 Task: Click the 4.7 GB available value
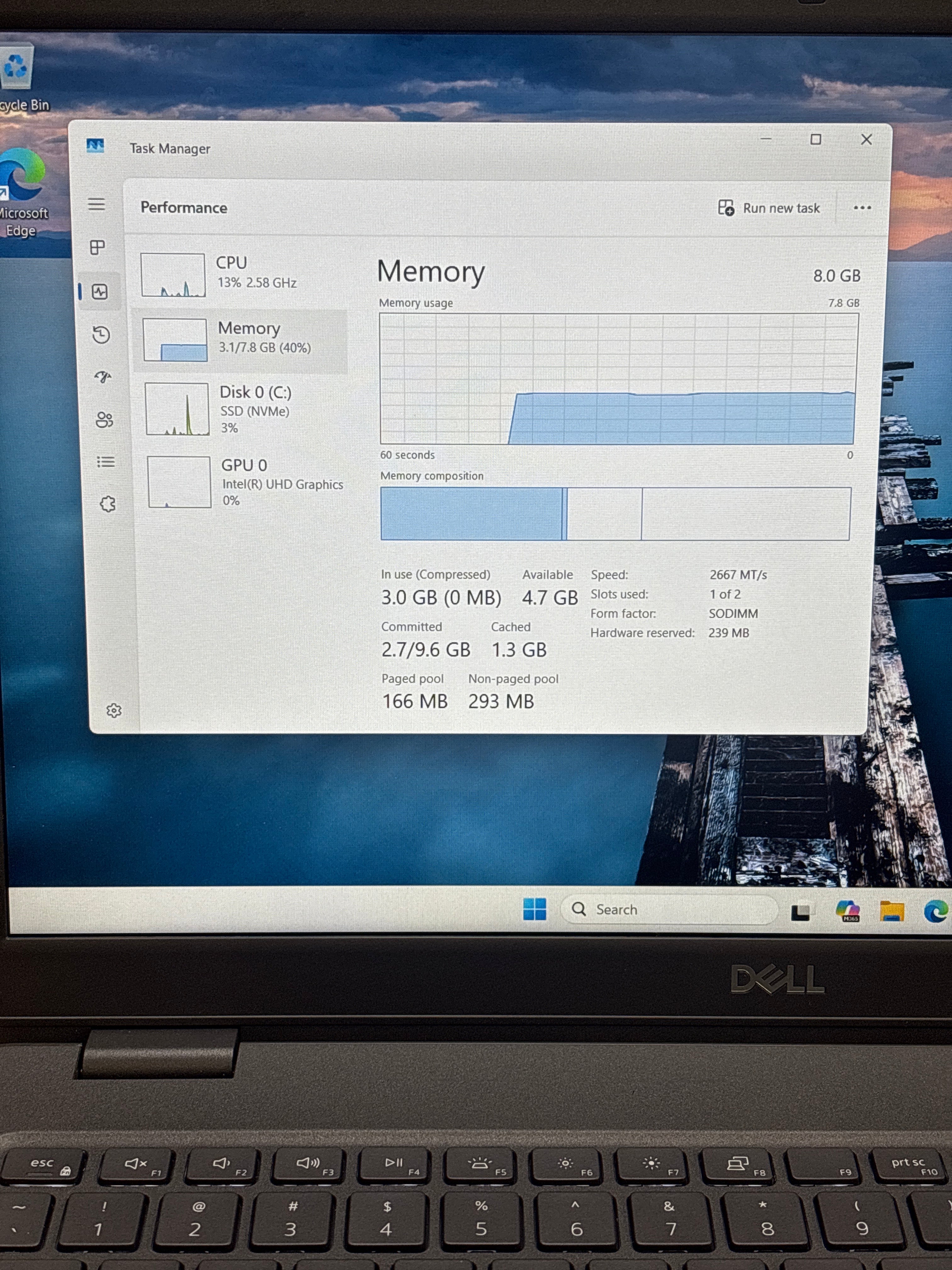pyautogui.click(x=550, y=598)
